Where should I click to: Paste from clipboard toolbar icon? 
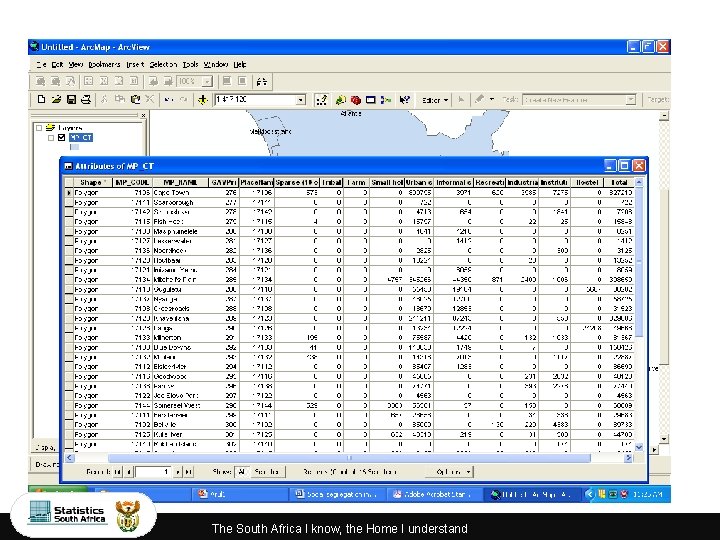click(135, 99)
